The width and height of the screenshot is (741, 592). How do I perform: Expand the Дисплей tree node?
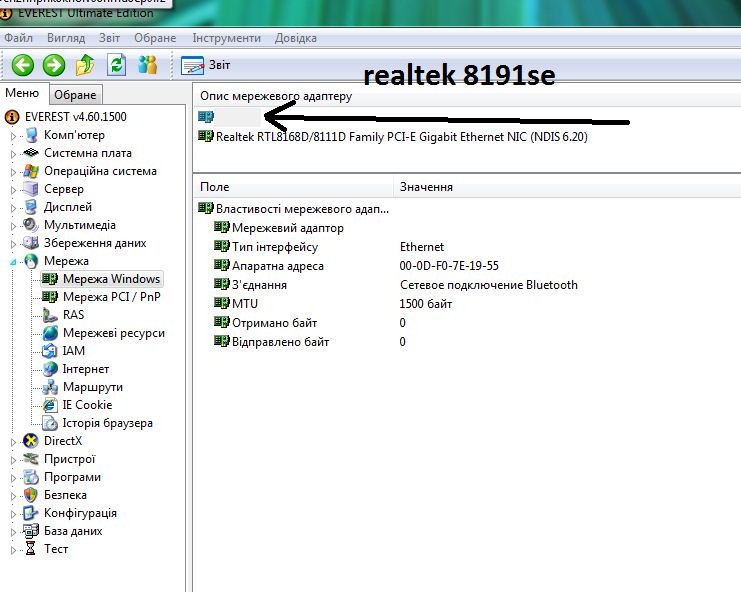[x=13, y=208]
